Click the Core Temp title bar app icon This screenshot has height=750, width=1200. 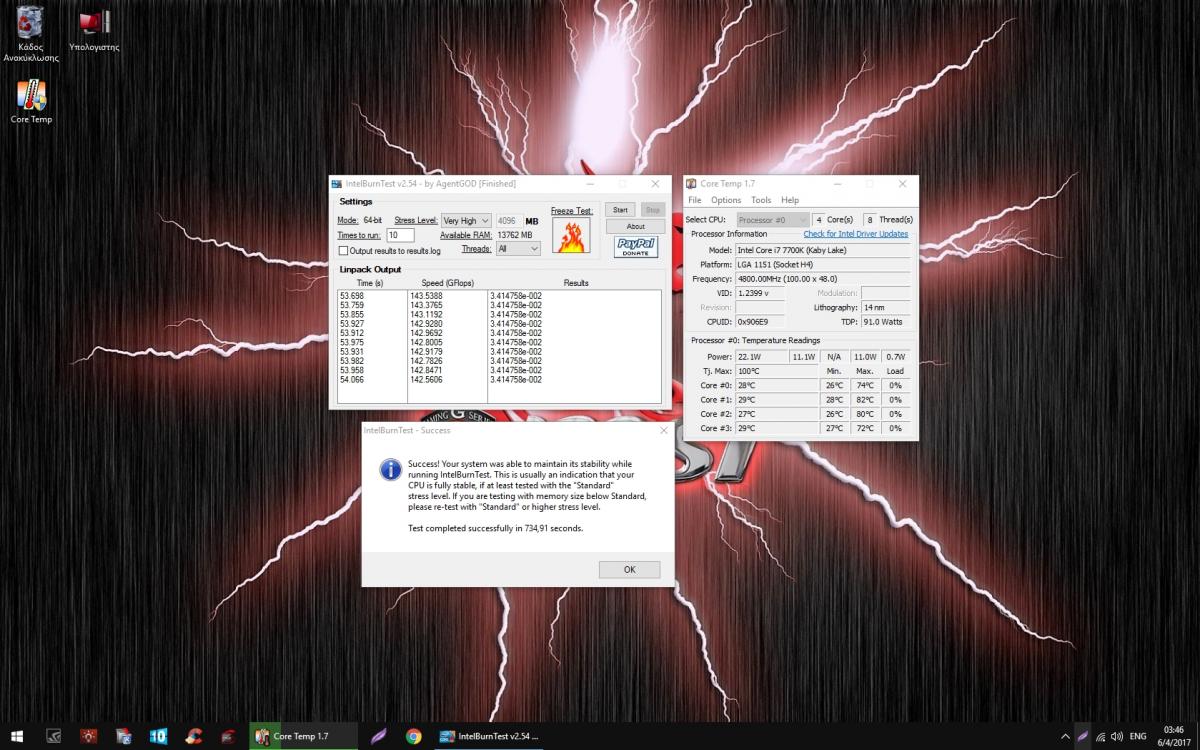691,184
